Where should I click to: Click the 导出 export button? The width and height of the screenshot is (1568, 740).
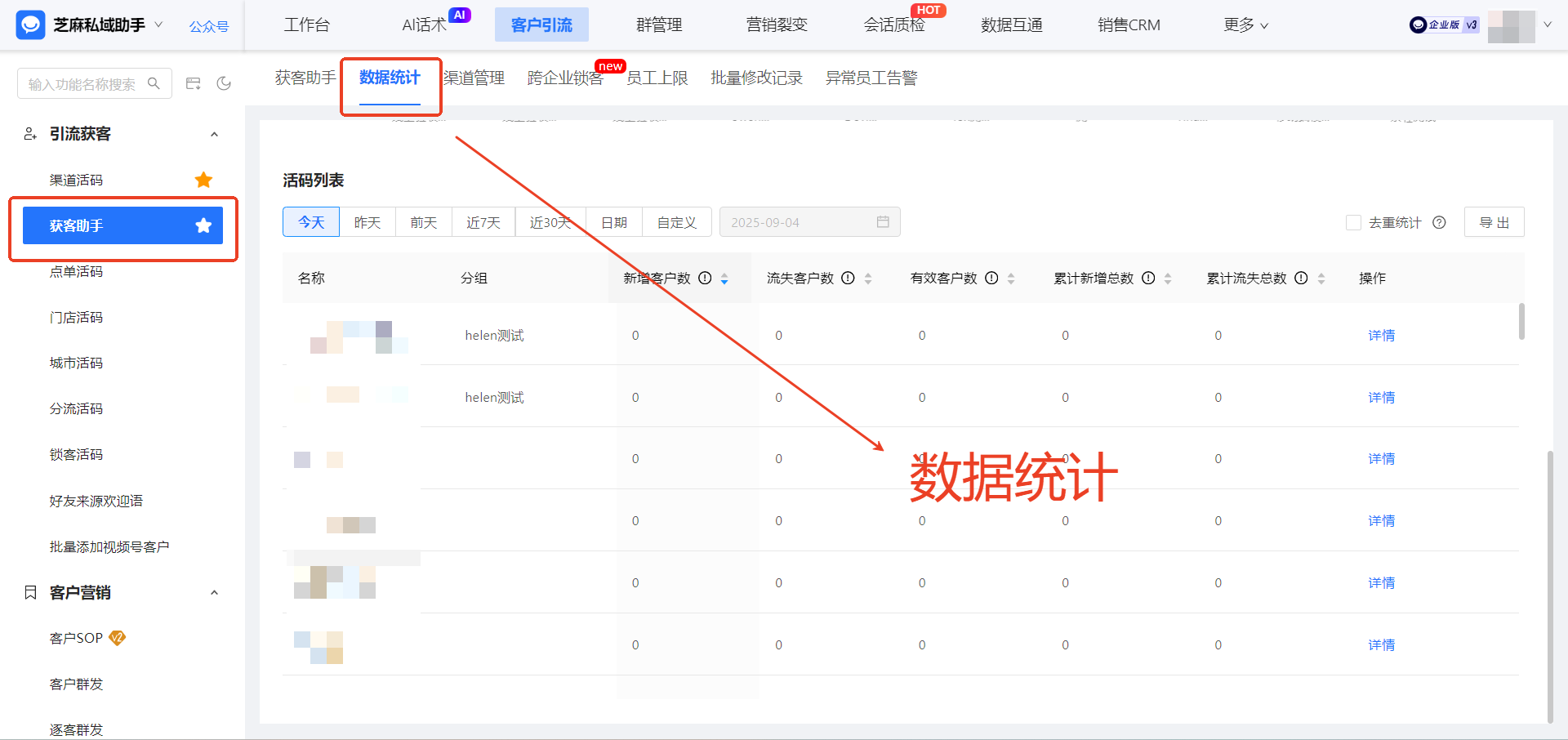[x=1494, y=222]
